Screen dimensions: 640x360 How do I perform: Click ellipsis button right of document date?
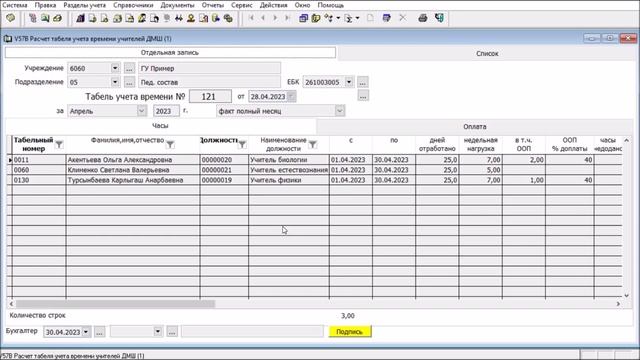coord(363,96)
